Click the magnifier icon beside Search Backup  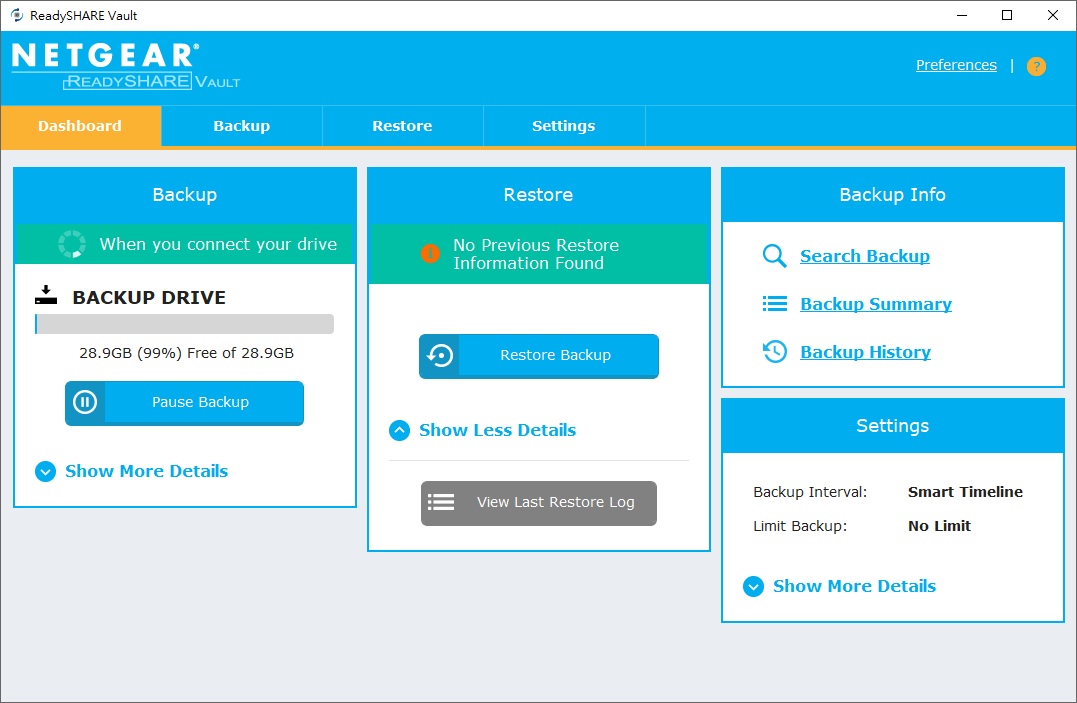pyautogui.click(x=774, y=256)
